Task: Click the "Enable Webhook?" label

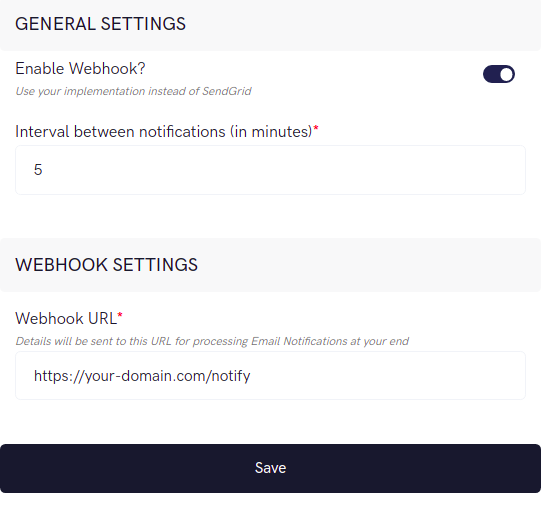Action: (x=80, y=69)
